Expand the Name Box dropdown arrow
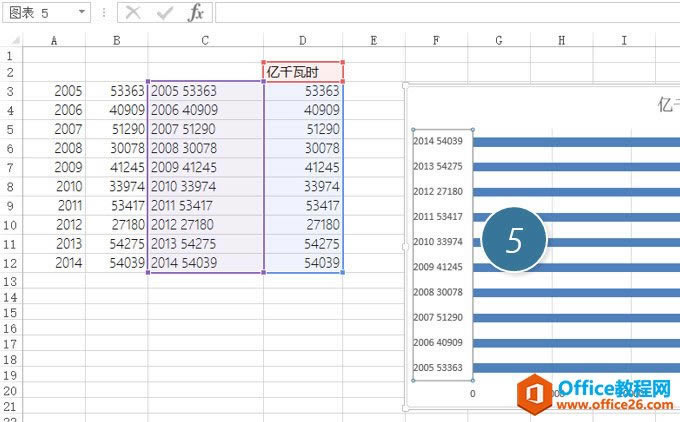This screenshot has width=680, height=422. click(x=80, y=12)
